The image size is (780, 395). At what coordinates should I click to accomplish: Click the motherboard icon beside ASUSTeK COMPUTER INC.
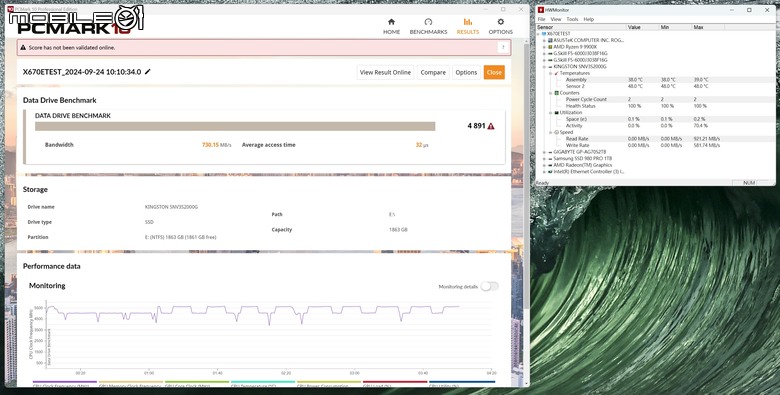click(x=550, y=40)
